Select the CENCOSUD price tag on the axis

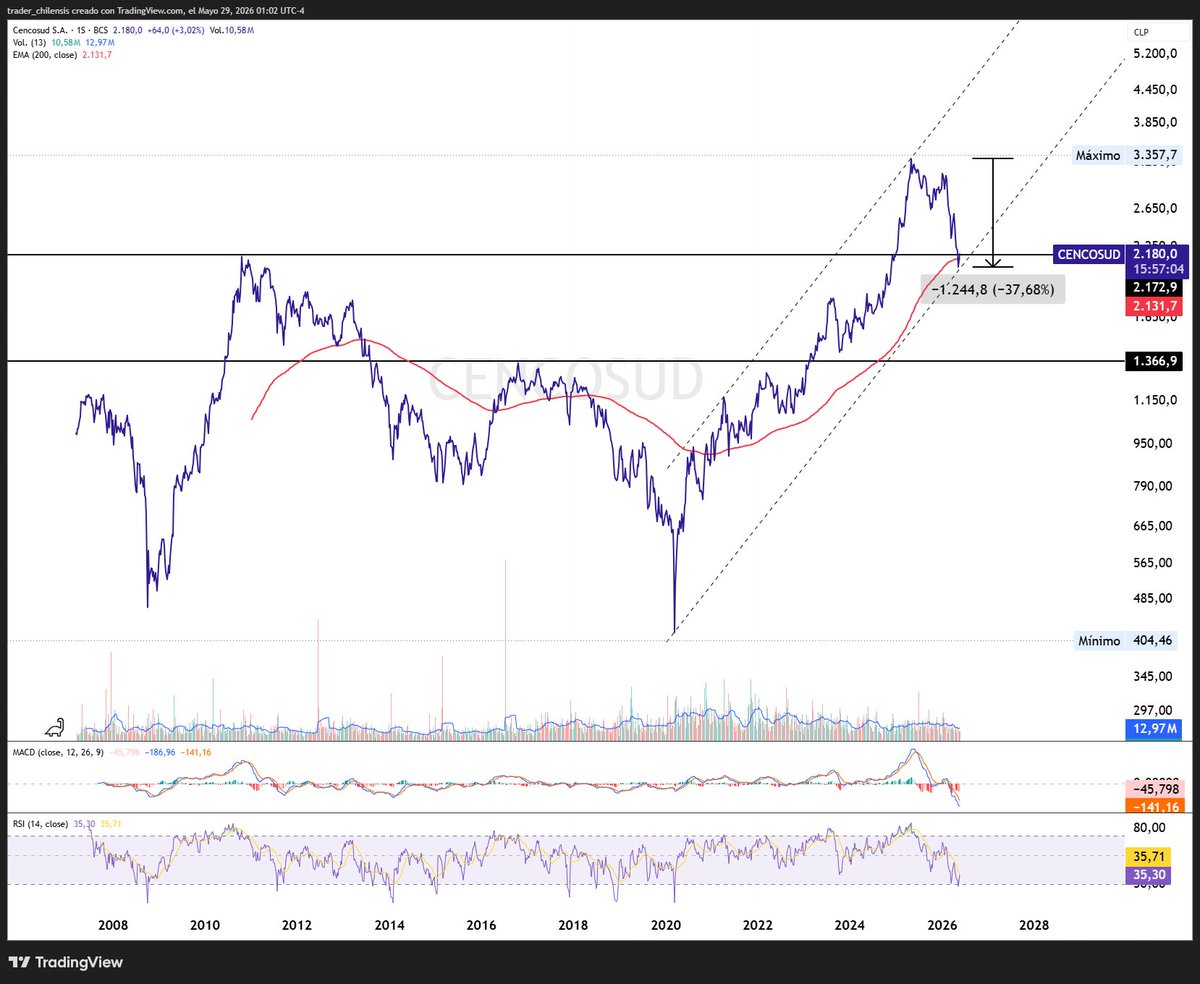pos(1088,255)
